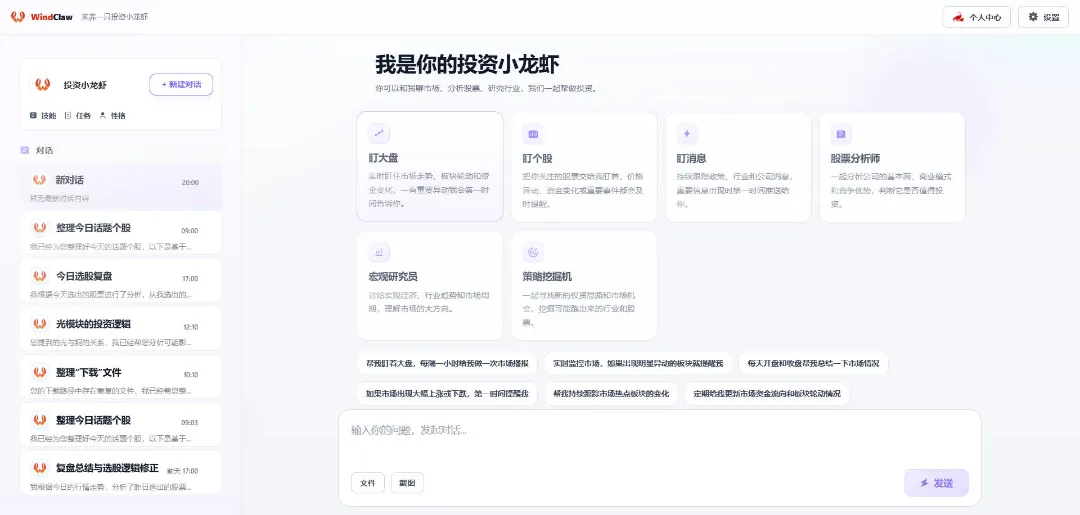The width and height of the screenshot is (1080, 515).
Task: Click avatar of 今日选股复盘 row
Action: [39, 276]
